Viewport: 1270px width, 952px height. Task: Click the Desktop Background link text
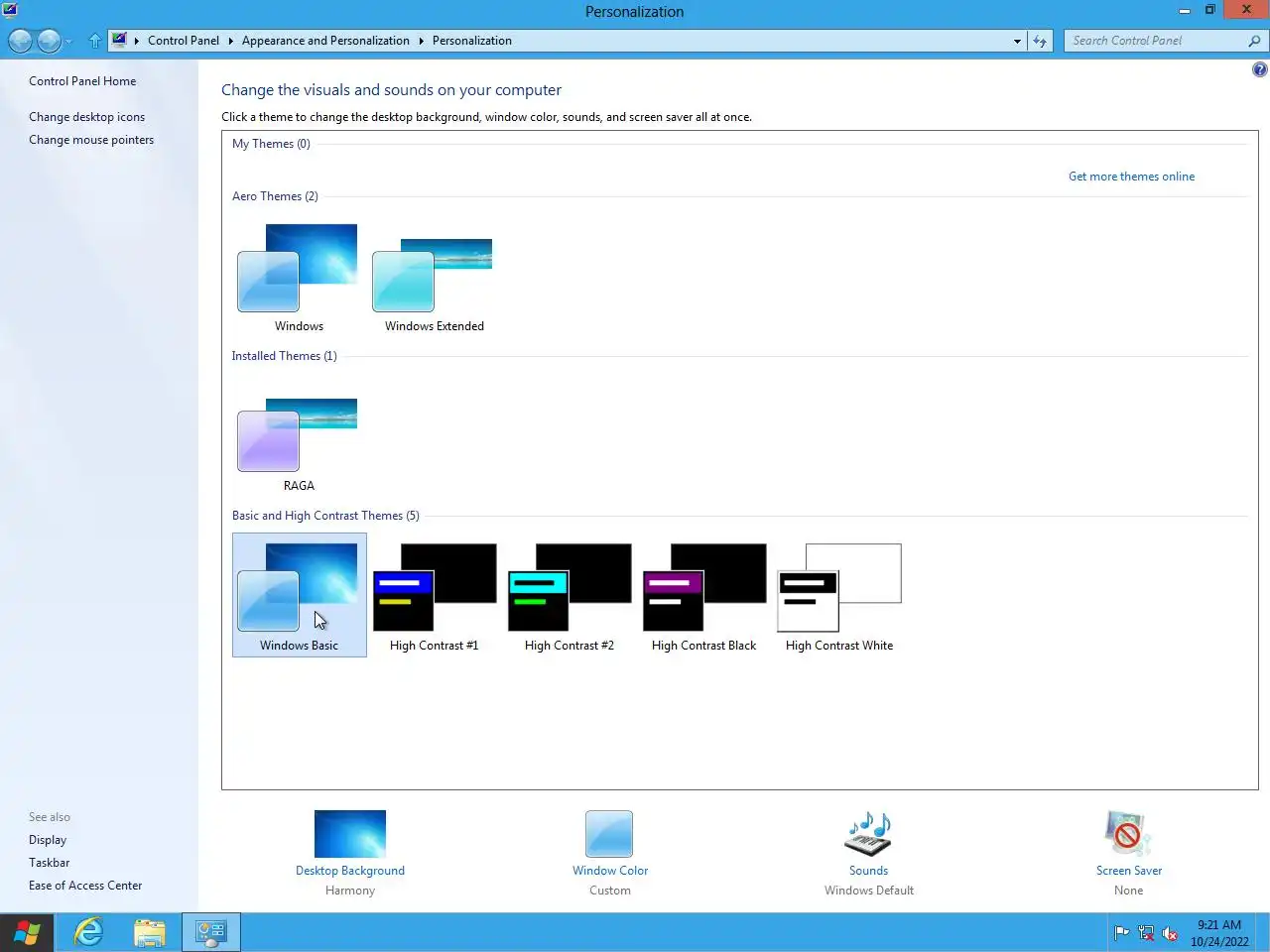350,871
